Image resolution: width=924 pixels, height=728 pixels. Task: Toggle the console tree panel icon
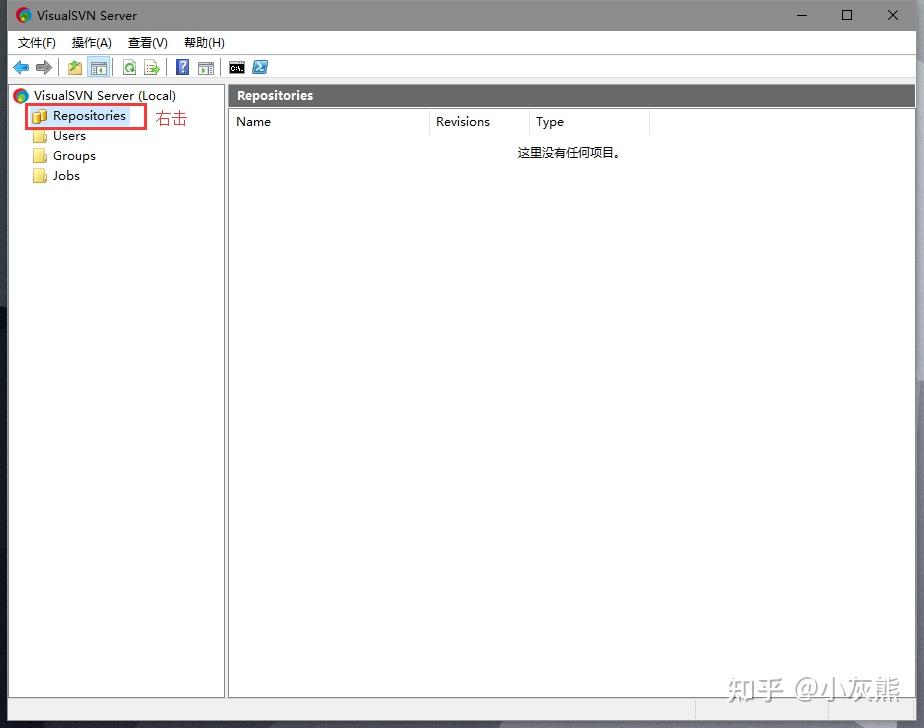[98, 67]
